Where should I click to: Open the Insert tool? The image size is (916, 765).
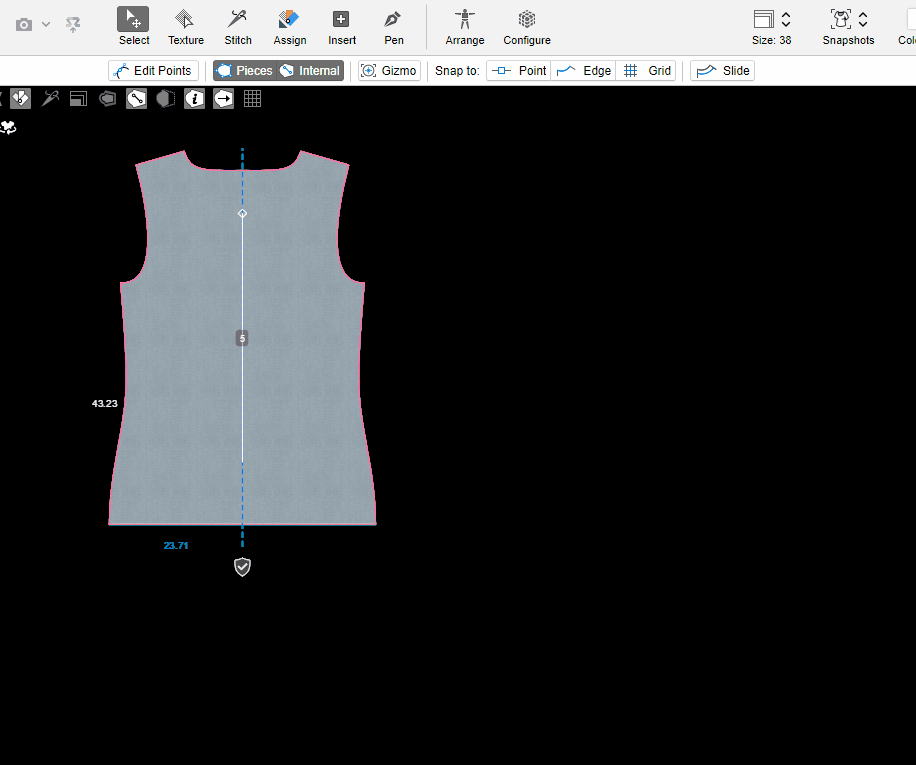tap(342, 27)
